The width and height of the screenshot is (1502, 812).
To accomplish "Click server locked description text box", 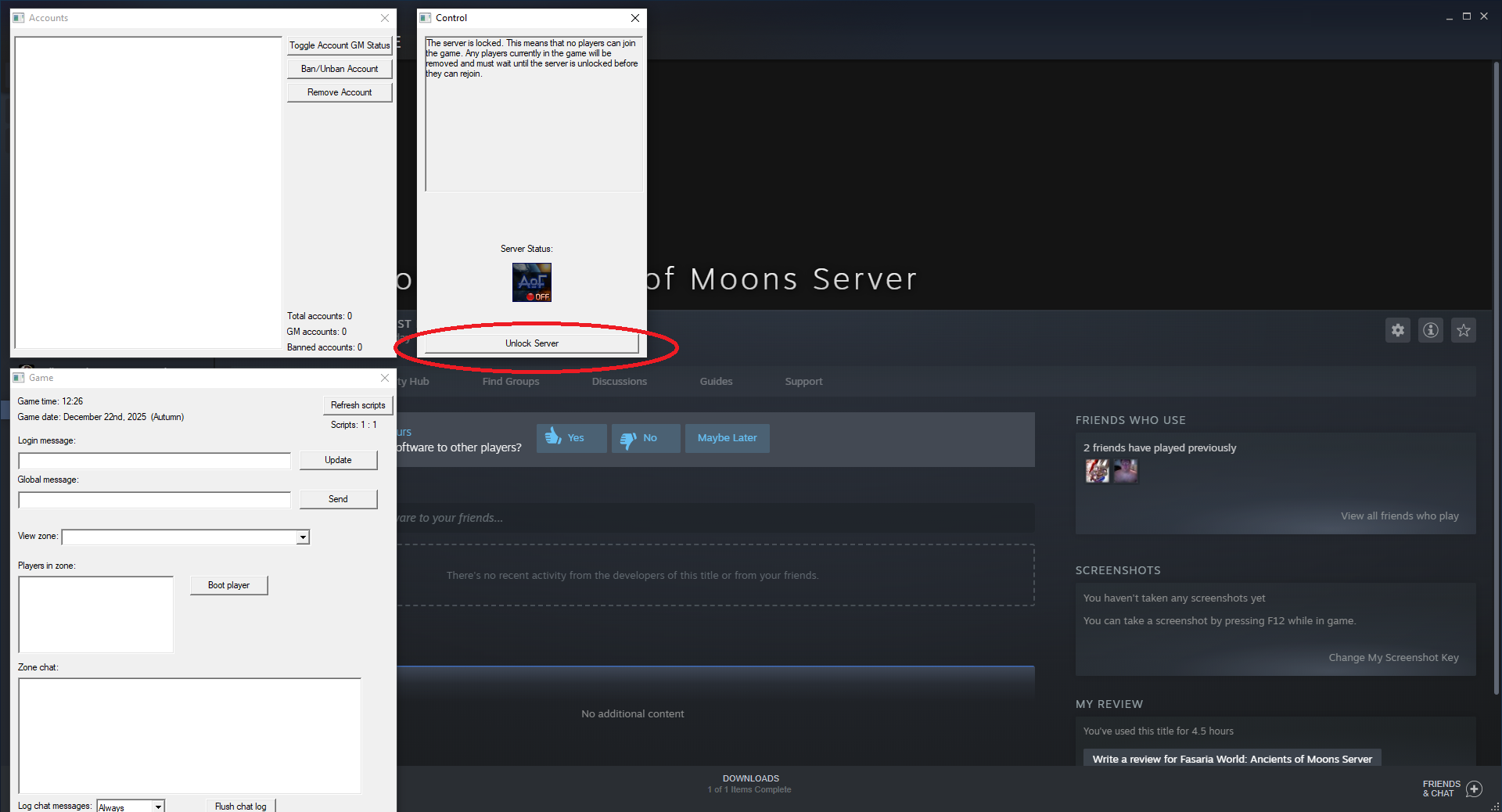I will [x=534, y=114].
